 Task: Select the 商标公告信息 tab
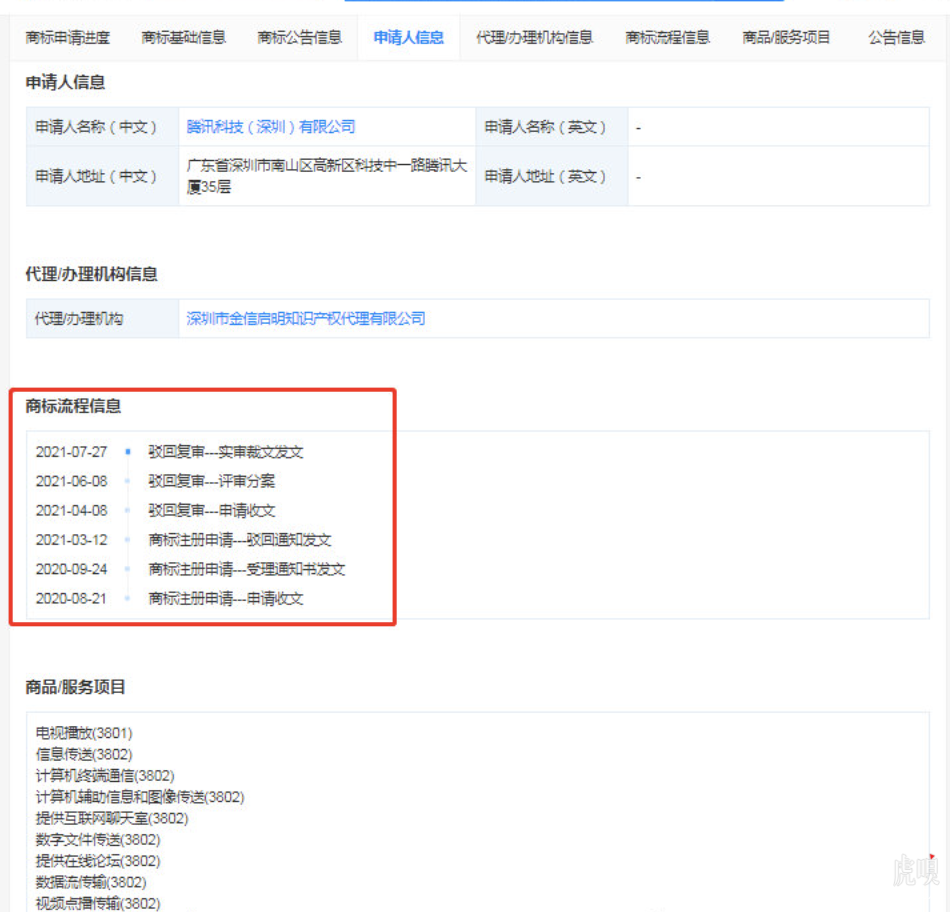300,38
